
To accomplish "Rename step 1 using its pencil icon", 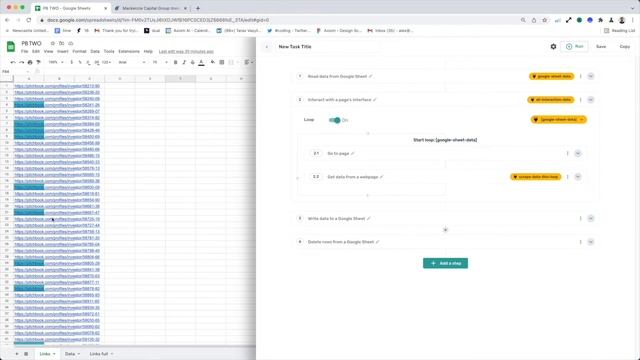I will [x=371, y=76].
